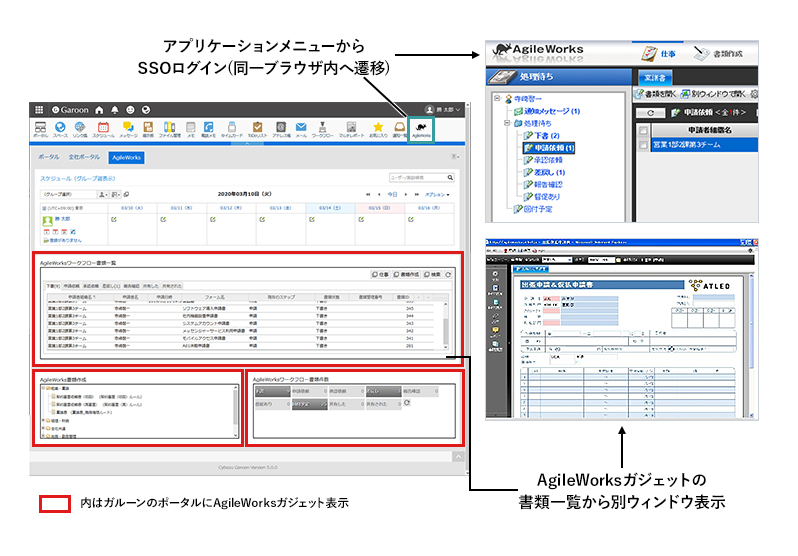The height and width of the screenshot is (556, 798).
Task: Select 下書 (2) in AgileWorks tree
Action: pyautogui.click(x=542, y=135)
